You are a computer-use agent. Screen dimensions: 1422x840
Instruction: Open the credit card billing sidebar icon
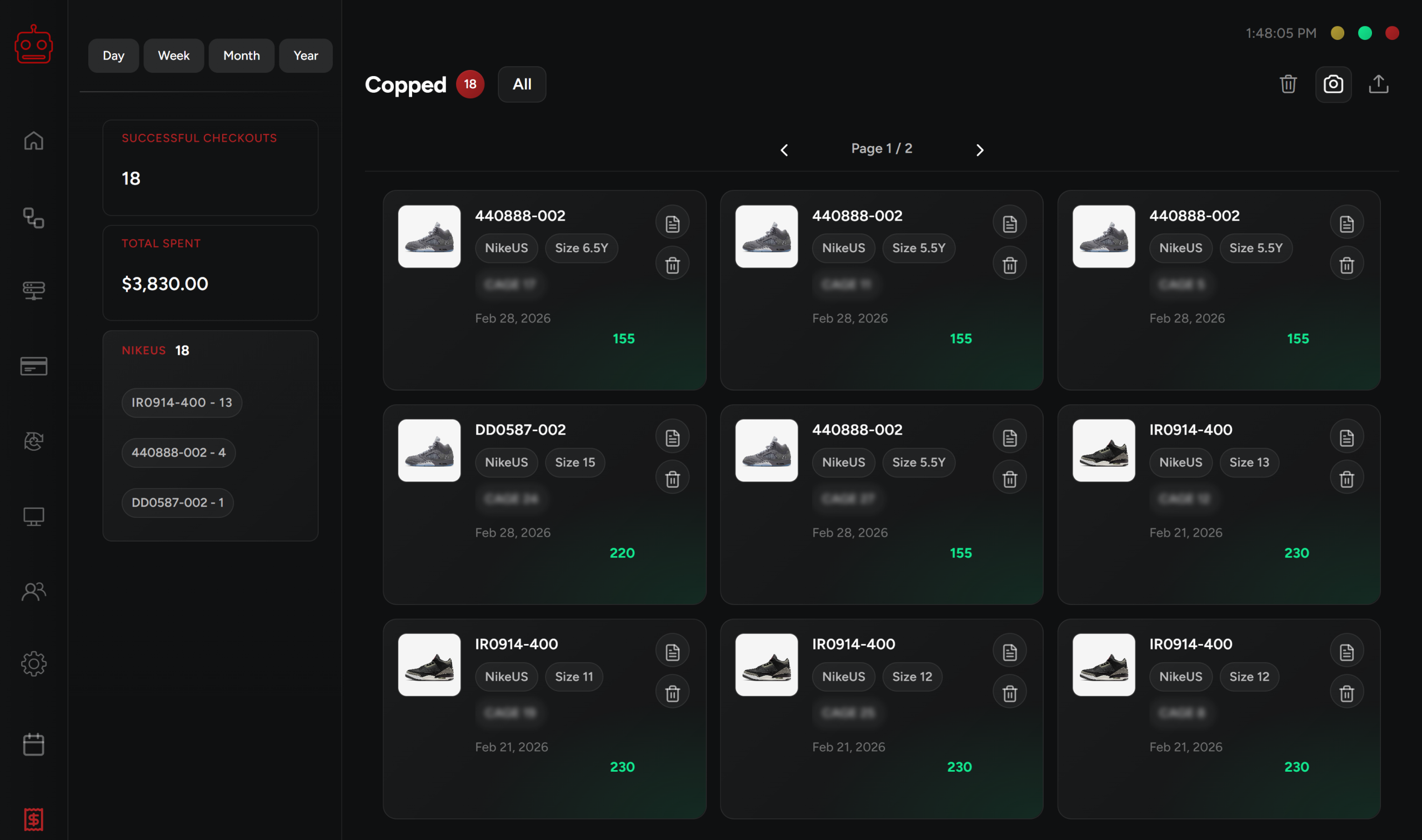(x=33, y=366)
